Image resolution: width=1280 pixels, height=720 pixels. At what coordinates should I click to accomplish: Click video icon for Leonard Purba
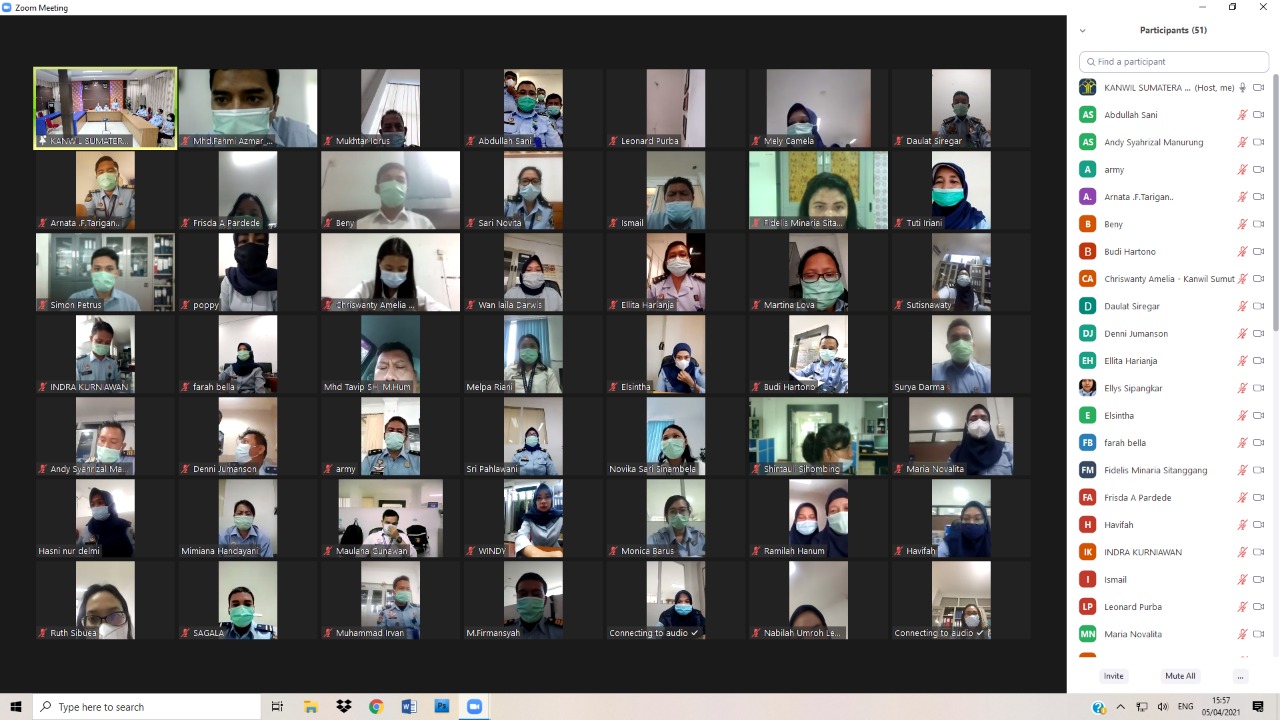click(x=1258, y=607)
